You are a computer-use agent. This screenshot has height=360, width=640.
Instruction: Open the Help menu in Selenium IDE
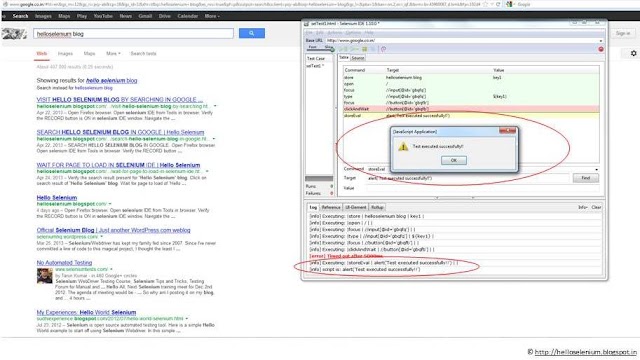point(369,33)
